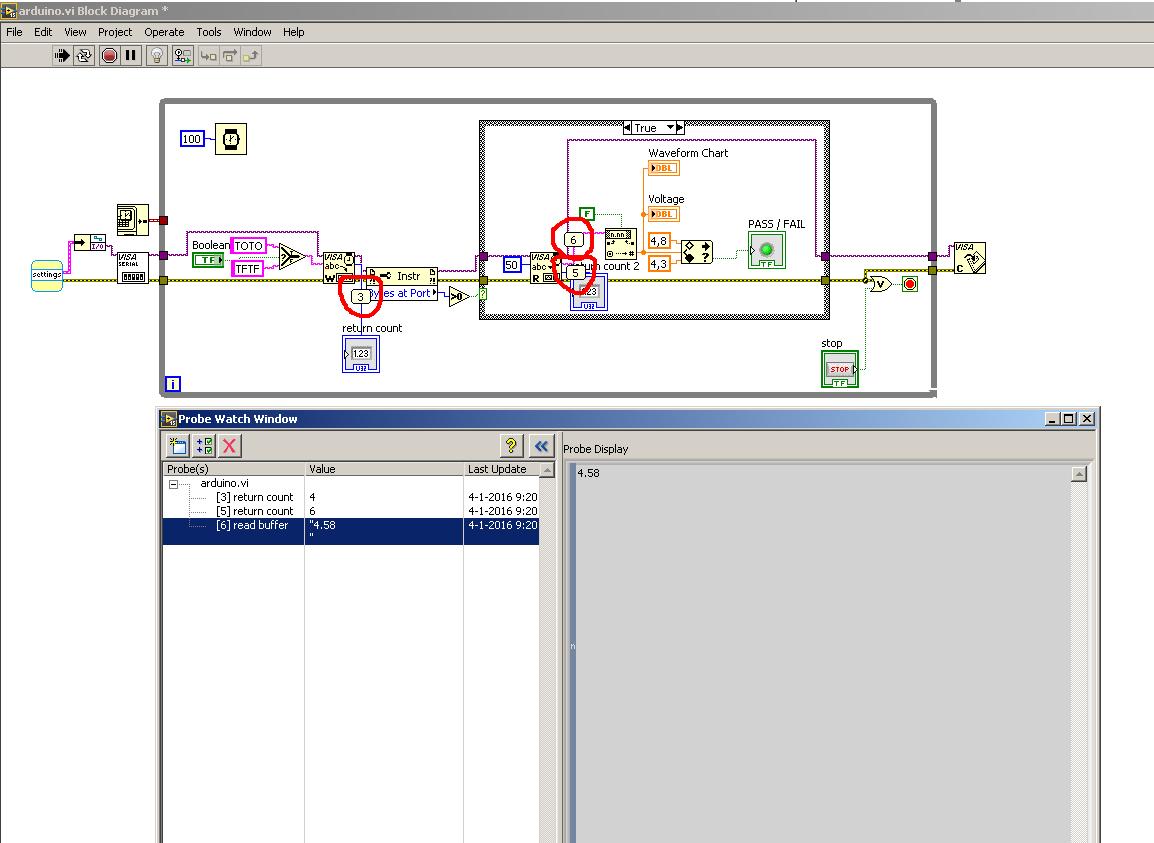This screenshot has width=1154, height=843.
Task: Click the stop button terminal
Action: 839,370
